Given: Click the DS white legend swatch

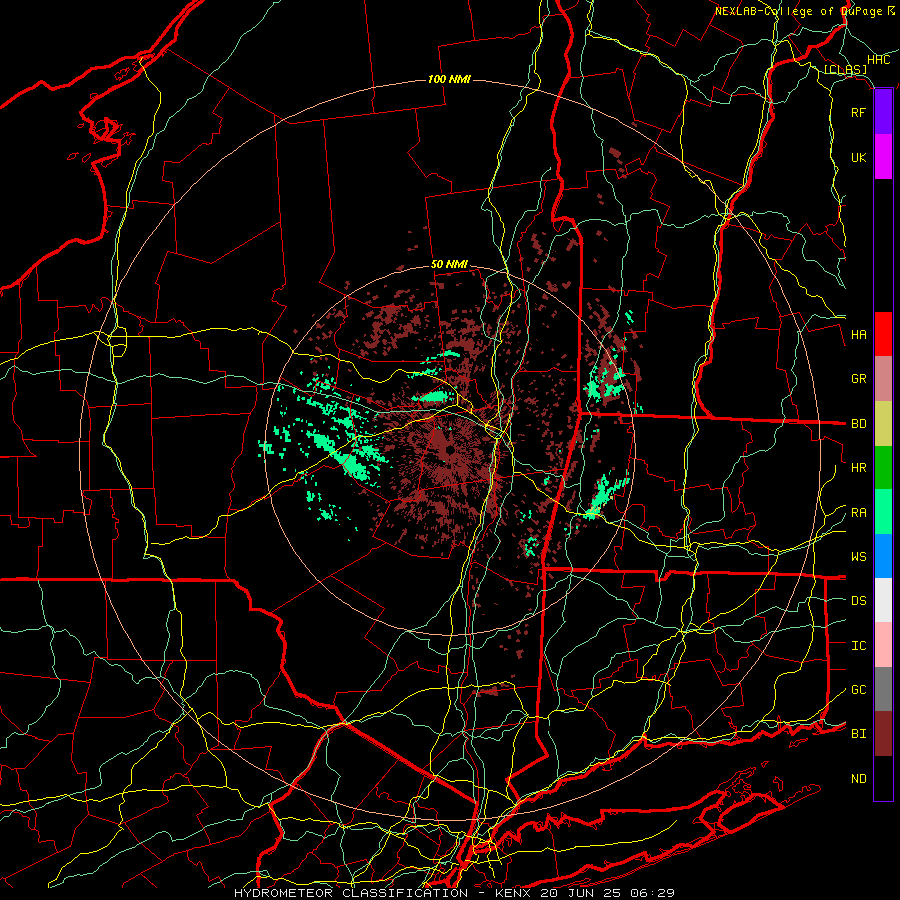Looking at the screenshot, I should (883, 600).
